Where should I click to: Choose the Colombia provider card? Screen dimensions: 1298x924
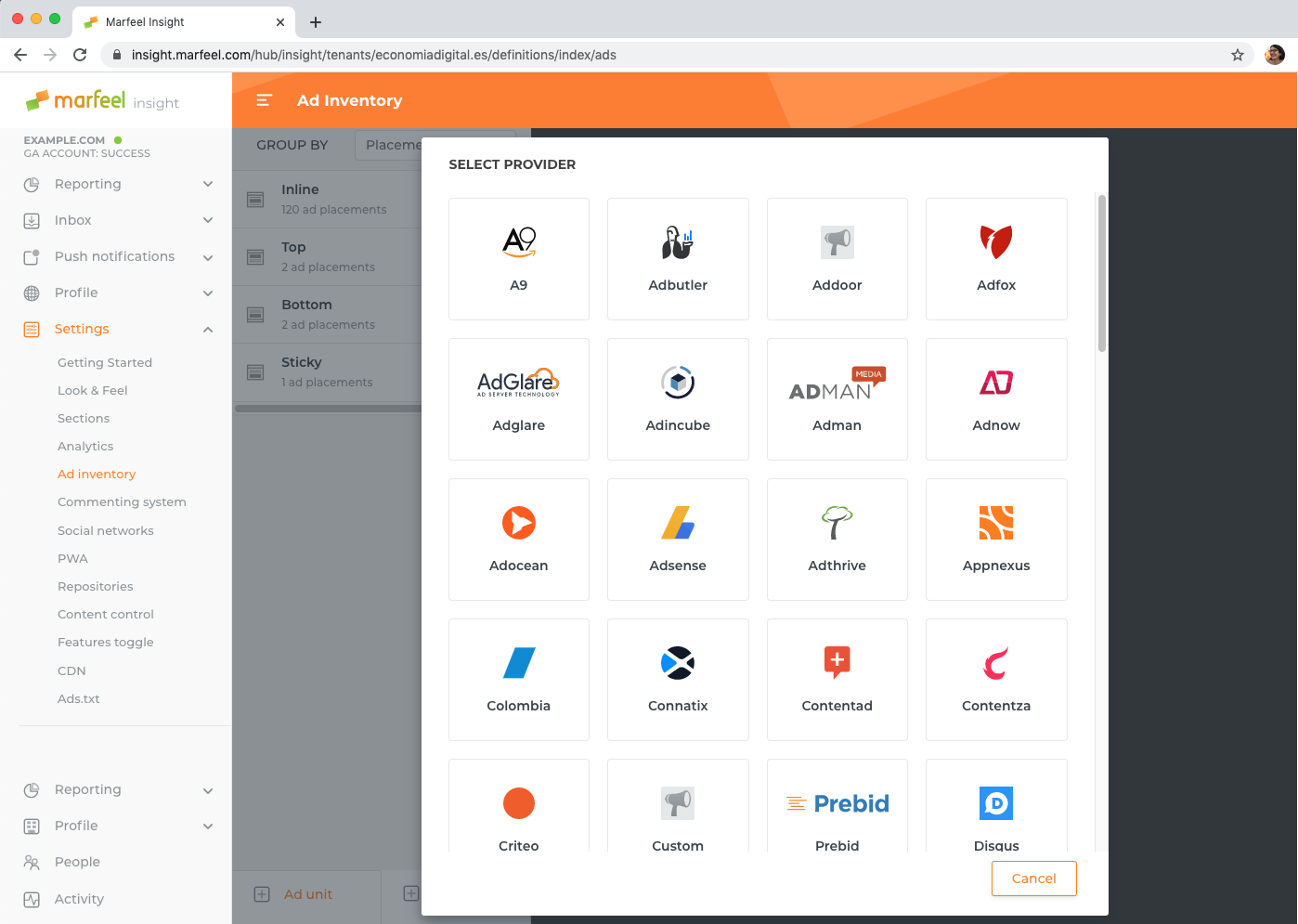click(519, 680)
